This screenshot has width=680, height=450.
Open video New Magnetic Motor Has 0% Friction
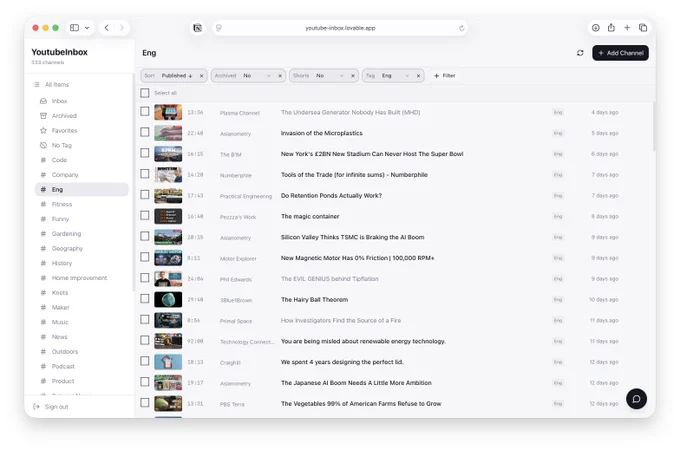click(357, 258)
